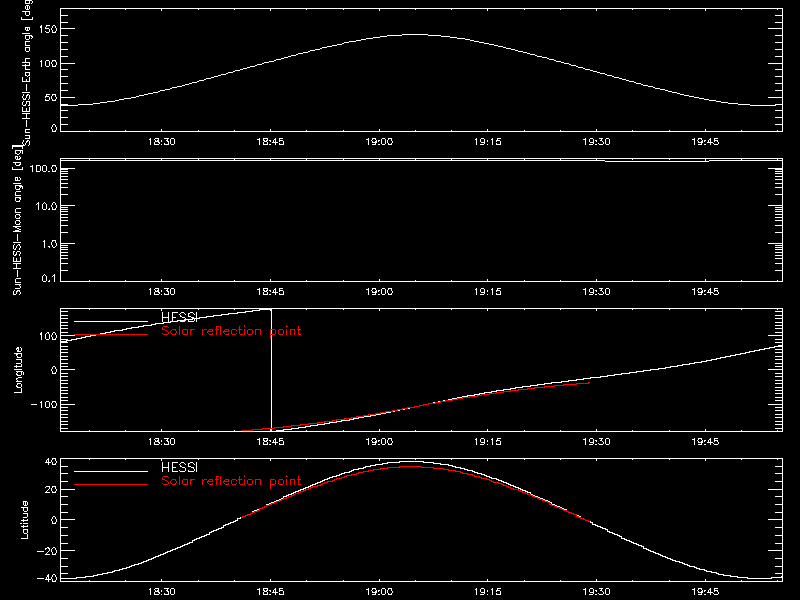Click the 18:45 time label under Latitude plot
The width and height of the screenshot is (800, 600).
click(270, 592)
